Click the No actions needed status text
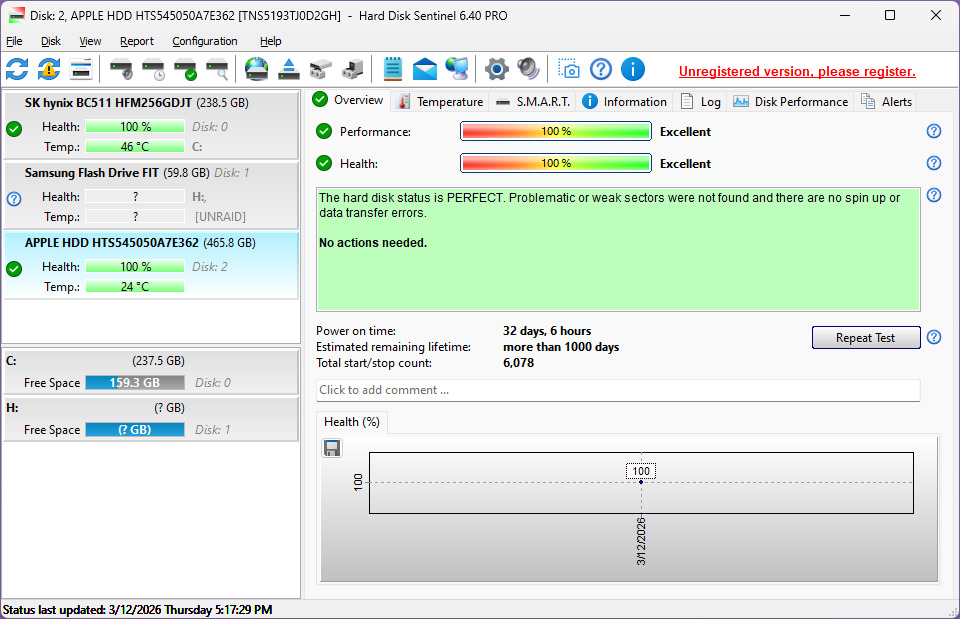 click(x=373, y=242)
